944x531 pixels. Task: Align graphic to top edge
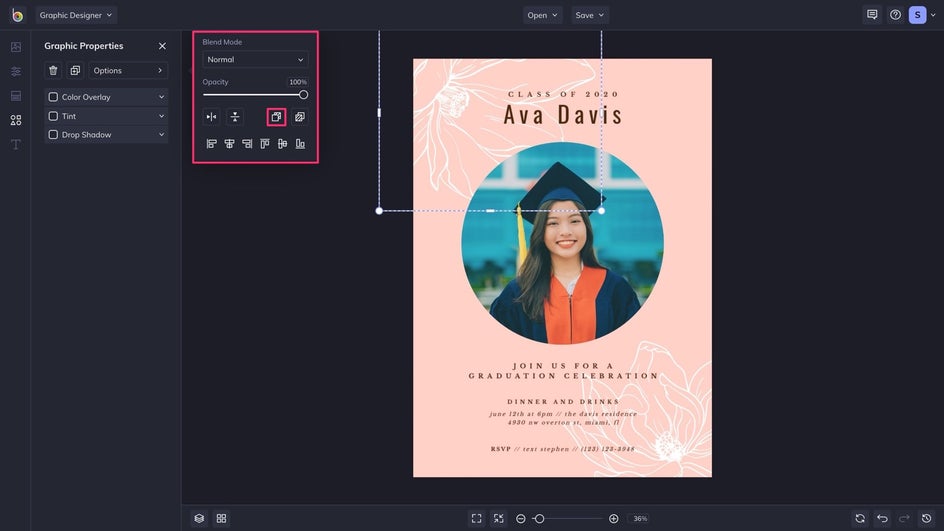tap(265, 144)
